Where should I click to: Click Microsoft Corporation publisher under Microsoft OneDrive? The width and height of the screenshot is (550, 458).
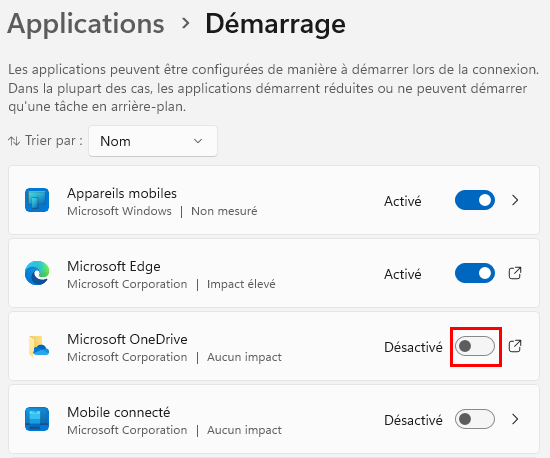coord(127,357)
